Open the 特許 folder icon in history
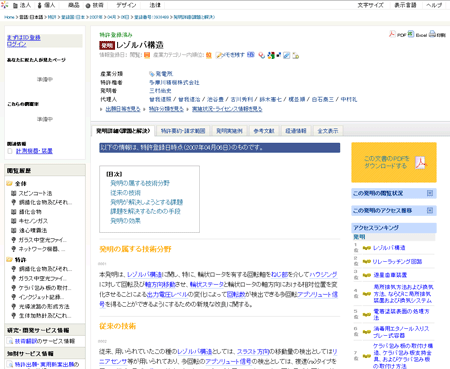This screenshot has width=450, height=369. (10, 259)
